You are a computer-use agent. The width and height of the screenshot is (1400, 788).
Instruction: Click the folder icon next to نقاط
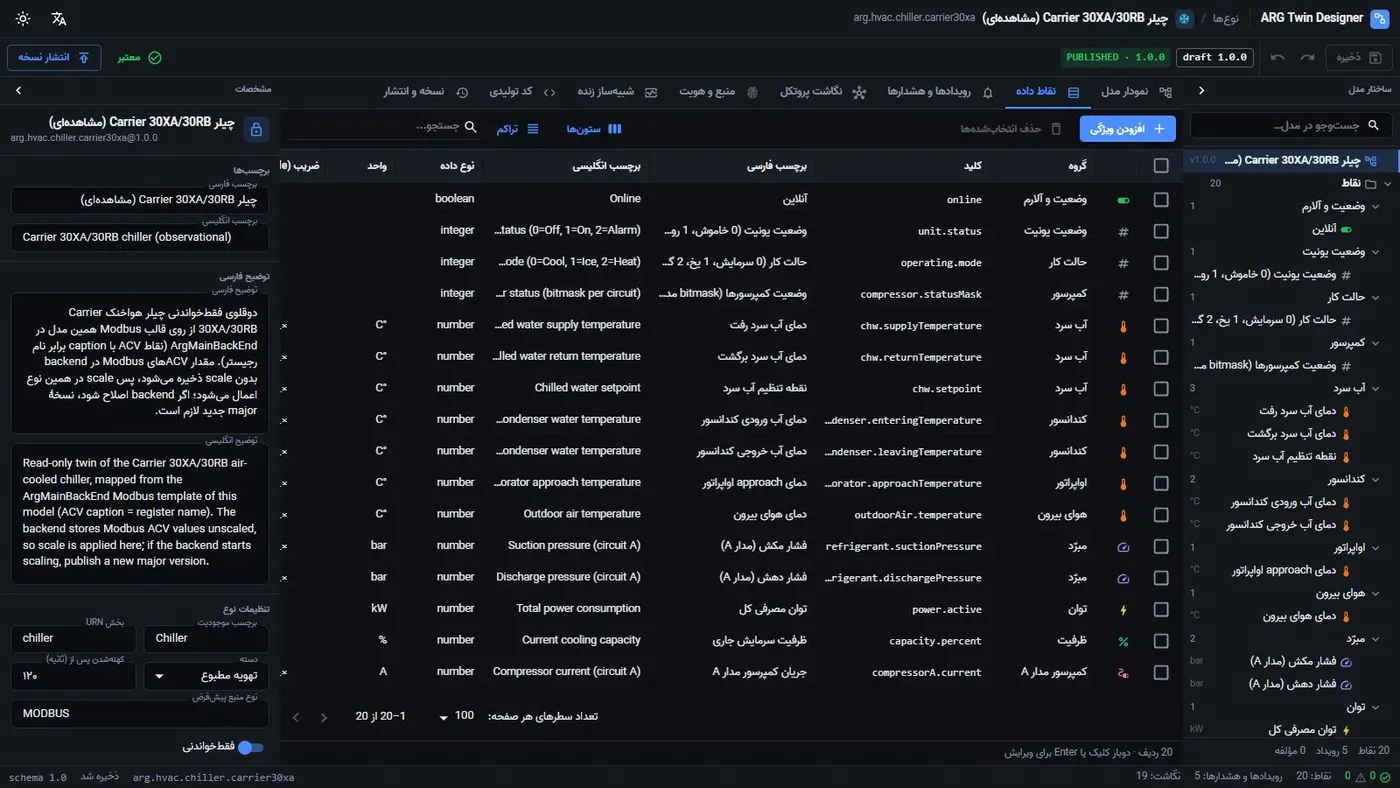click(x=1371, y=183)
